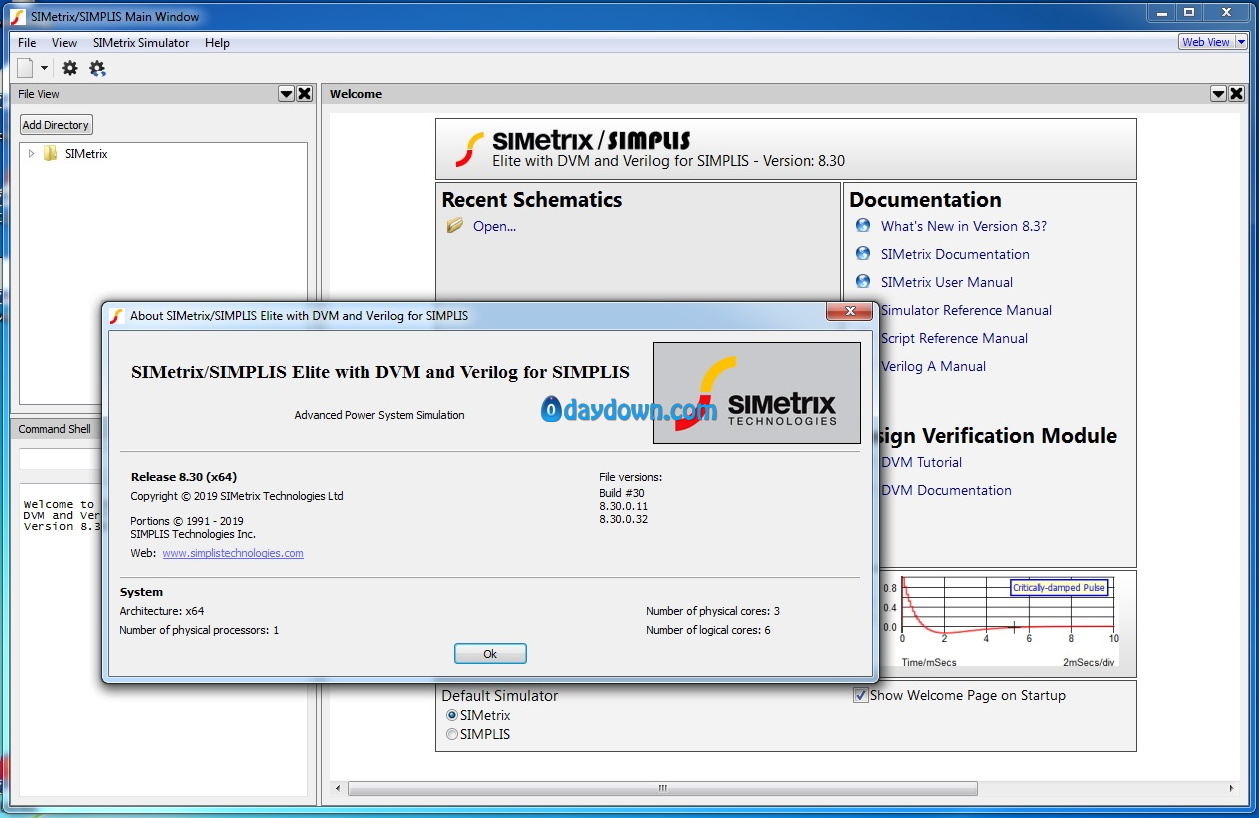Click the Web View button
The width and height of the screenshot is (1259, 818).
click(1206, 42)
